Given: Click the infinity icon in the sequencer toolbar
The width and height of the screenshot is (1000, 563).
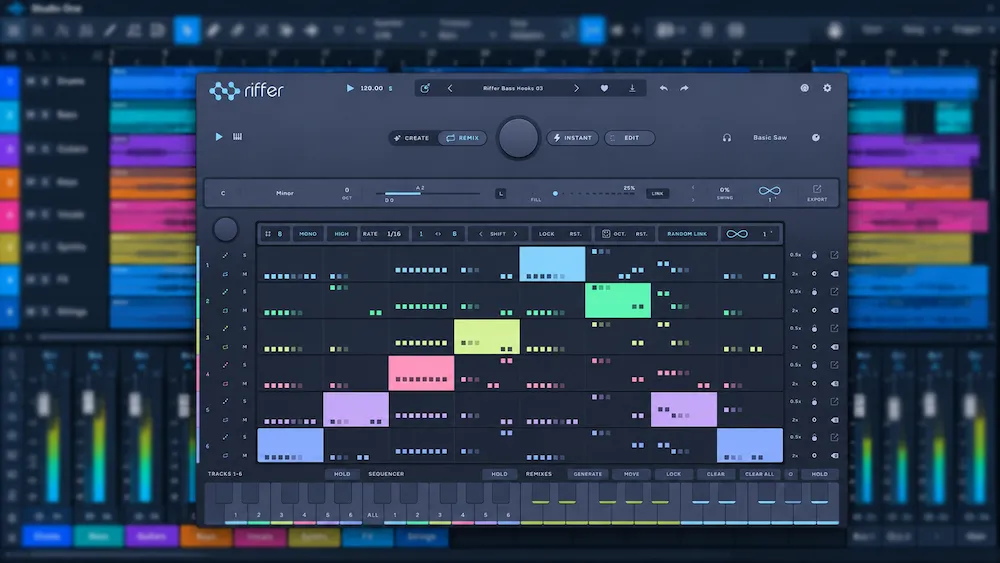Looking at the screenshot, I should tap(737, 234).
